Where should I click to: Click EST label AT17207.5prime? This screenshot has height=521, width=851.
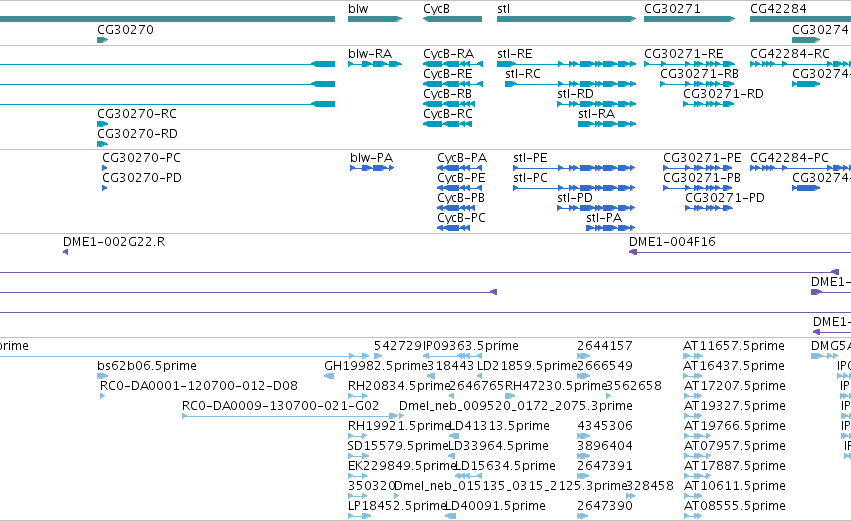[x=734, y=386]
